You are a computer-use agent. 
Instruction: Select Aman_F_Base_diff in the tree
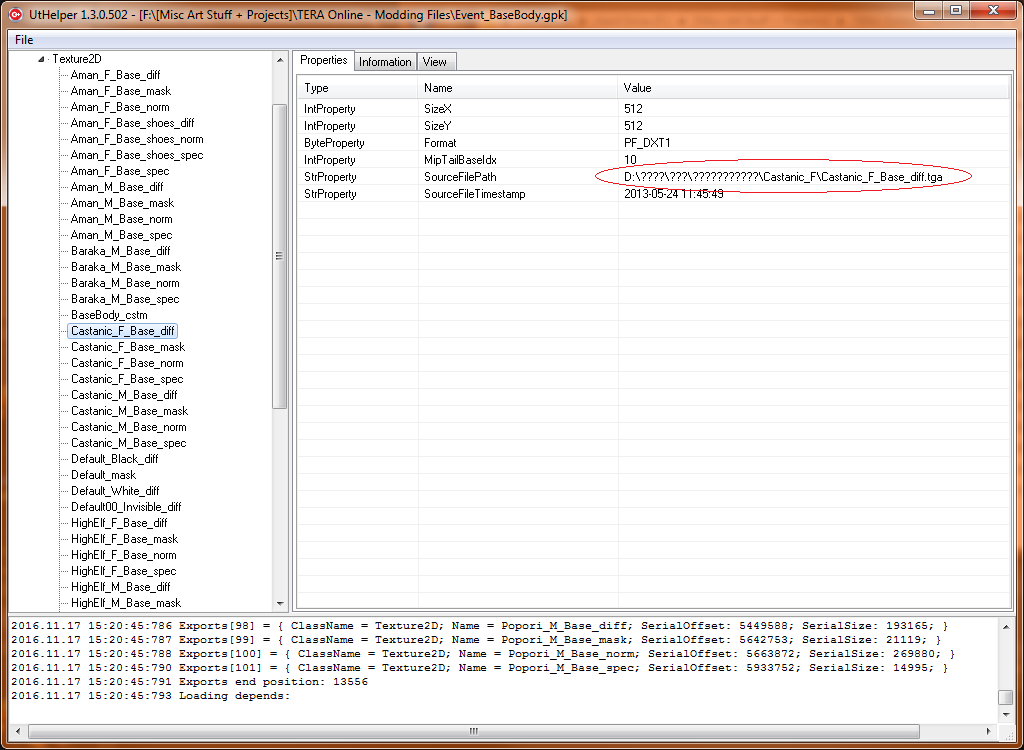pyautogui.click(x=115, y=75)
